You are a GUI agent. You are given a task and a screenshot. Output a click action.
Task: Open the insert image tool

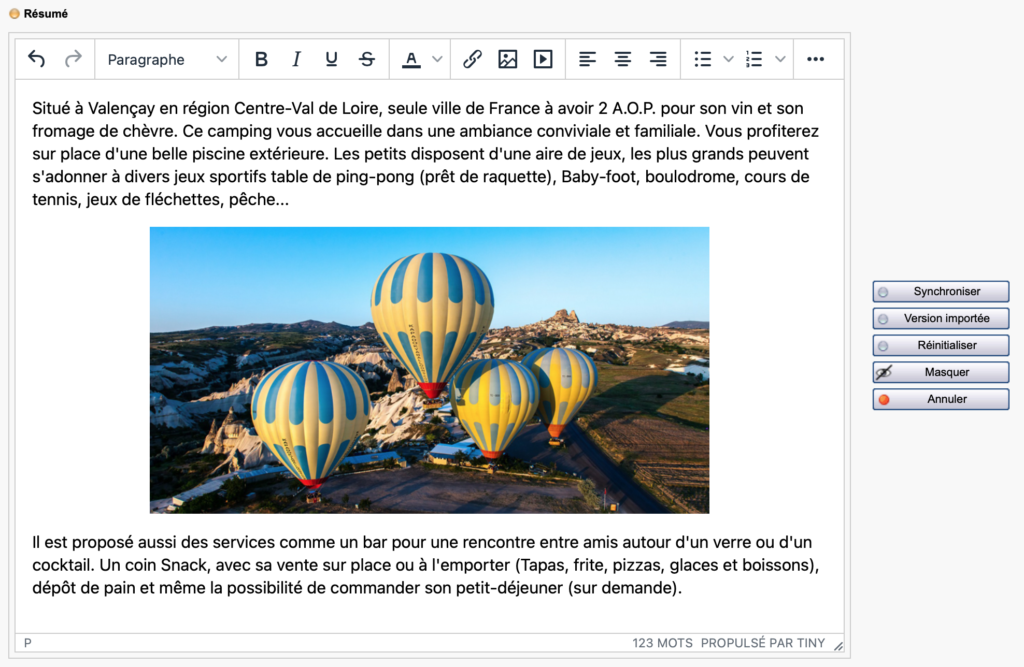[508, 59]
